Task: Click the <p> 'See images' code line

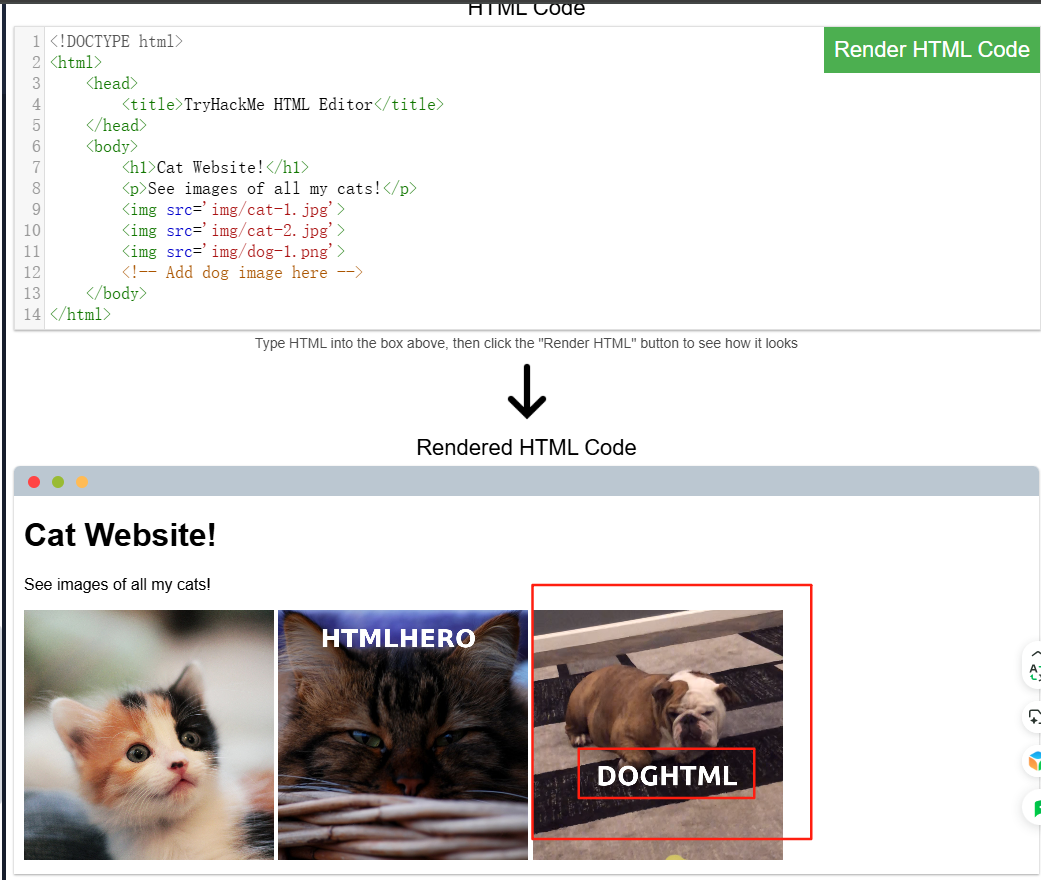Action: click(269, 189)
